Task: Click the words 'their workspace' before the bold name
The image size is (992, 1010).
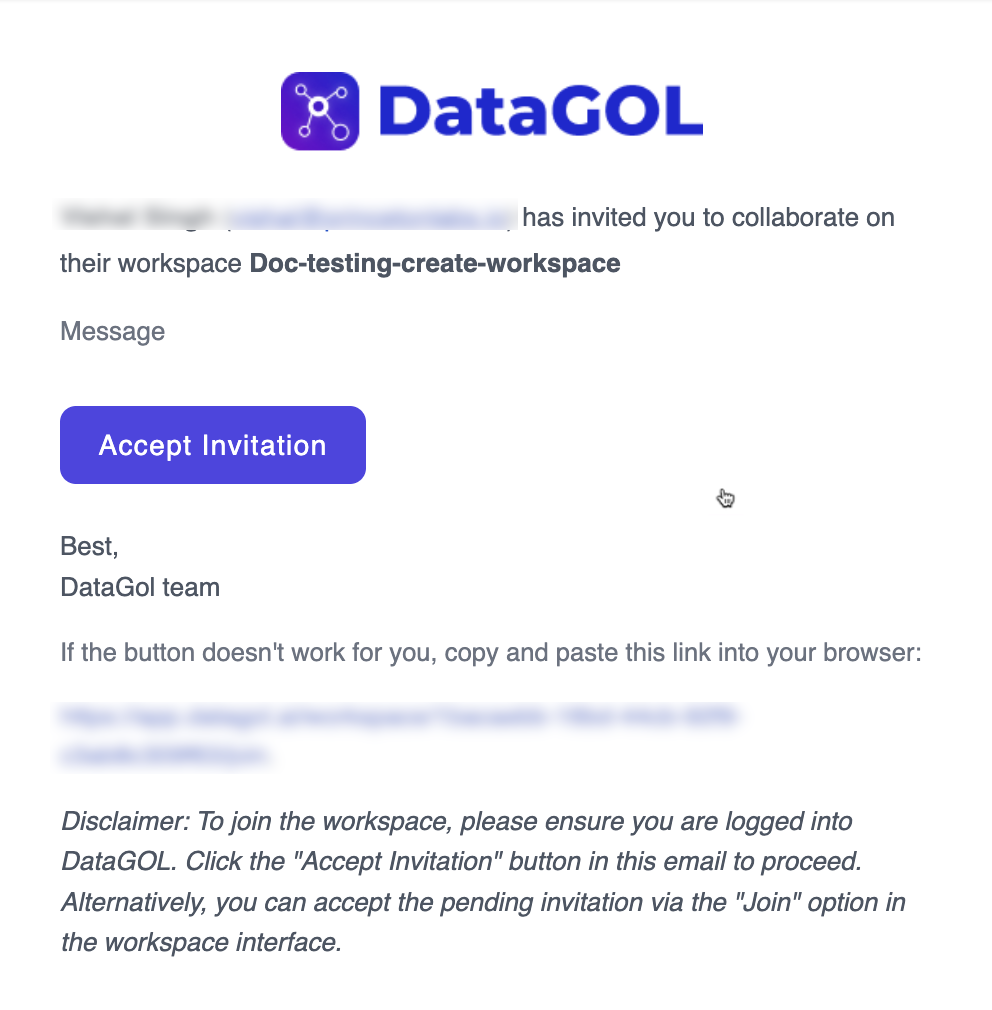Action: click(x=151, y=263)
